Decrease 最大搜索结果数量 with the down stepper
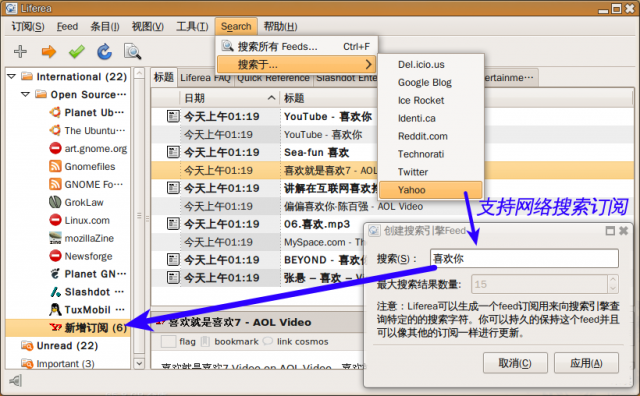 pos(613,289)
